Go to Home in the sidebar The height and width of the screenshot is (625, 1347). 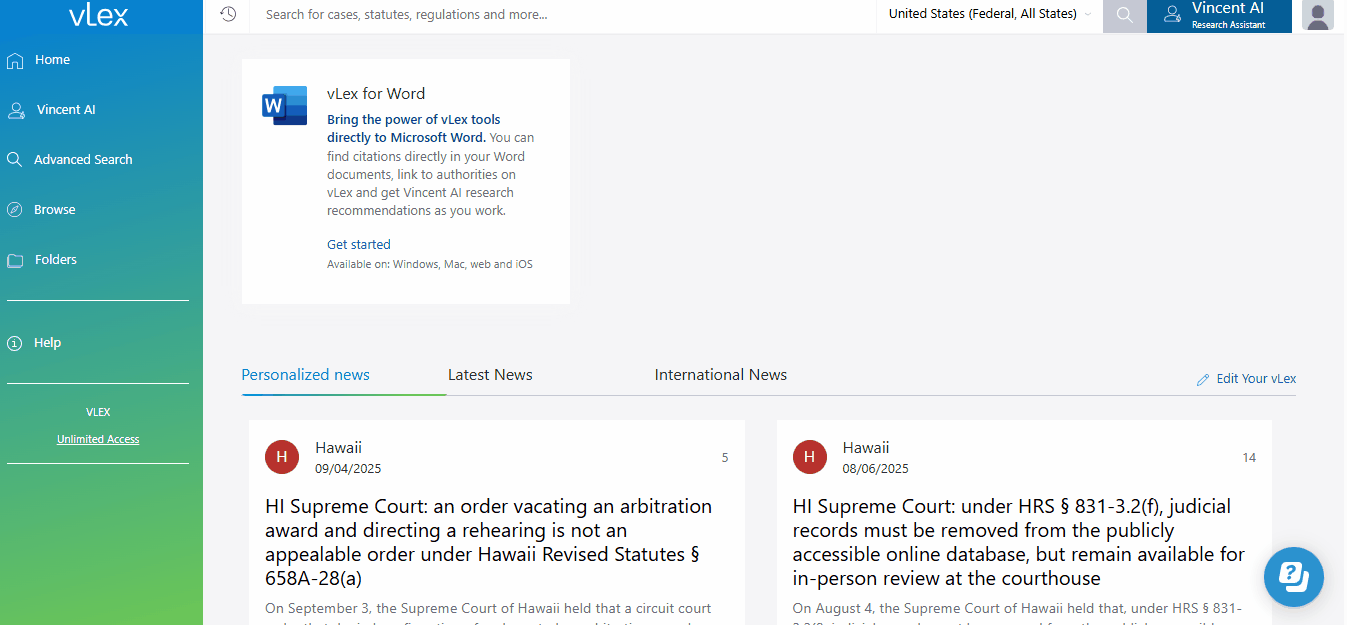pos(52,60)
